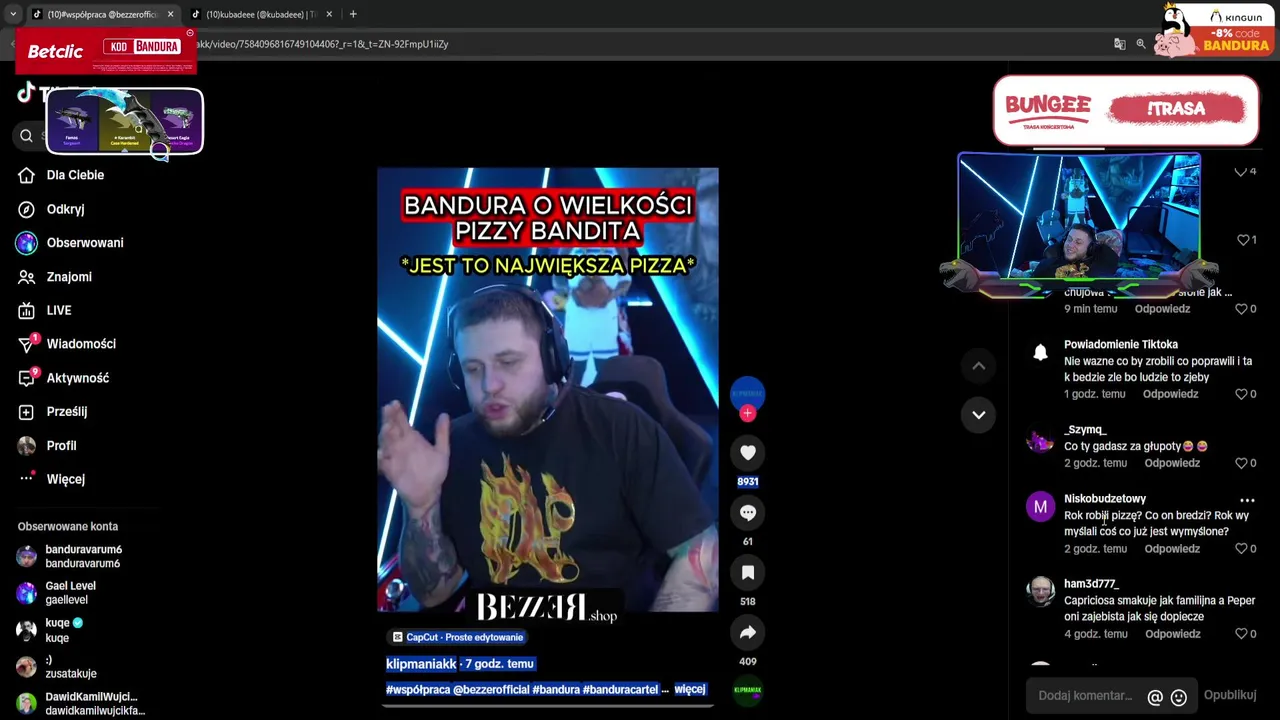Screen dimensions: 1280x720
Task: Open the tab search dropdown arrow
Action: pos(13,14)
